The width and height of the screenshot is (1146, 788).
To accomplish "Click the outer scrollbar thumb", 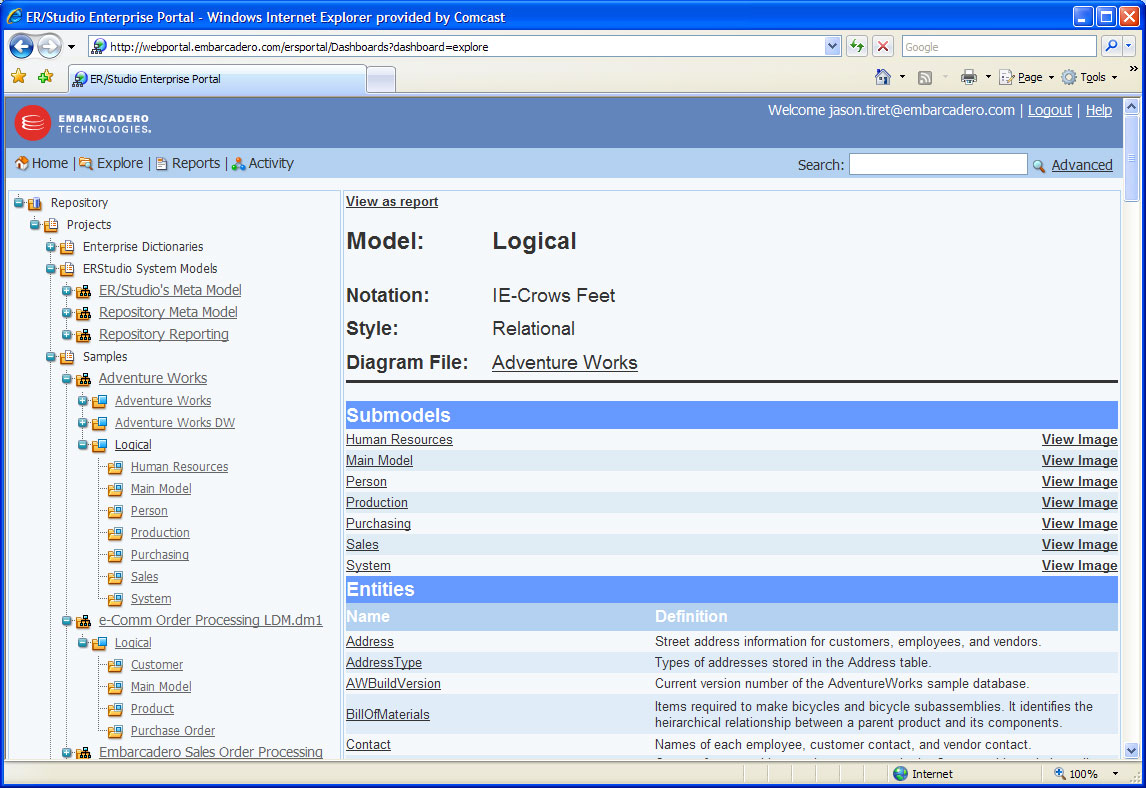I will 1131,157.
